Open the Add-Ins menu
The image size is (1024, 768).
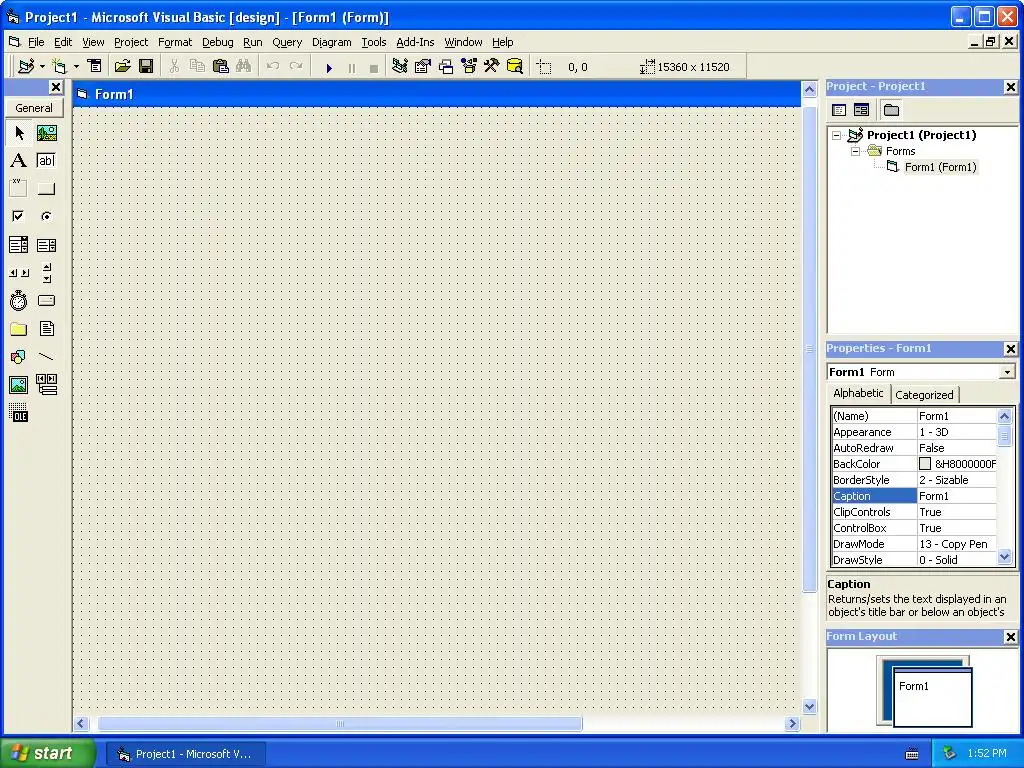pyautogui.click(x=415, y=42)
